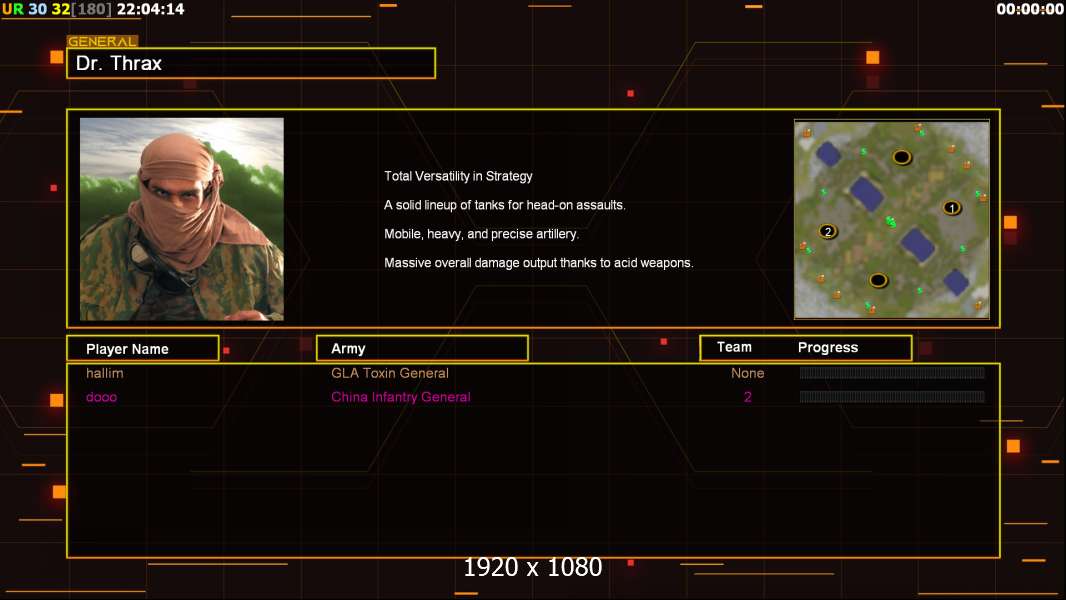The height and width of the screenshot is (600, 1066).
Task: Click the acid weapons damage description line
Action: pos(538,263)
